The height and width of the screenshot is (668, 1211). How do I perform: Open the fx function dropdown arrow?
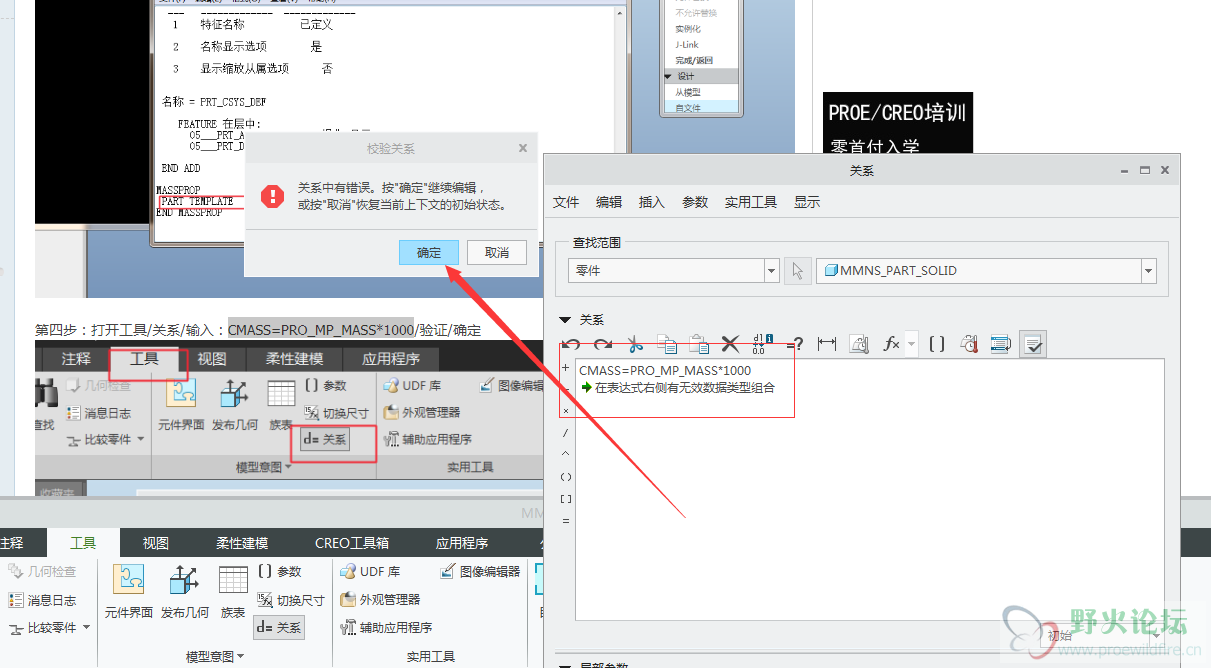click(911, 344)
